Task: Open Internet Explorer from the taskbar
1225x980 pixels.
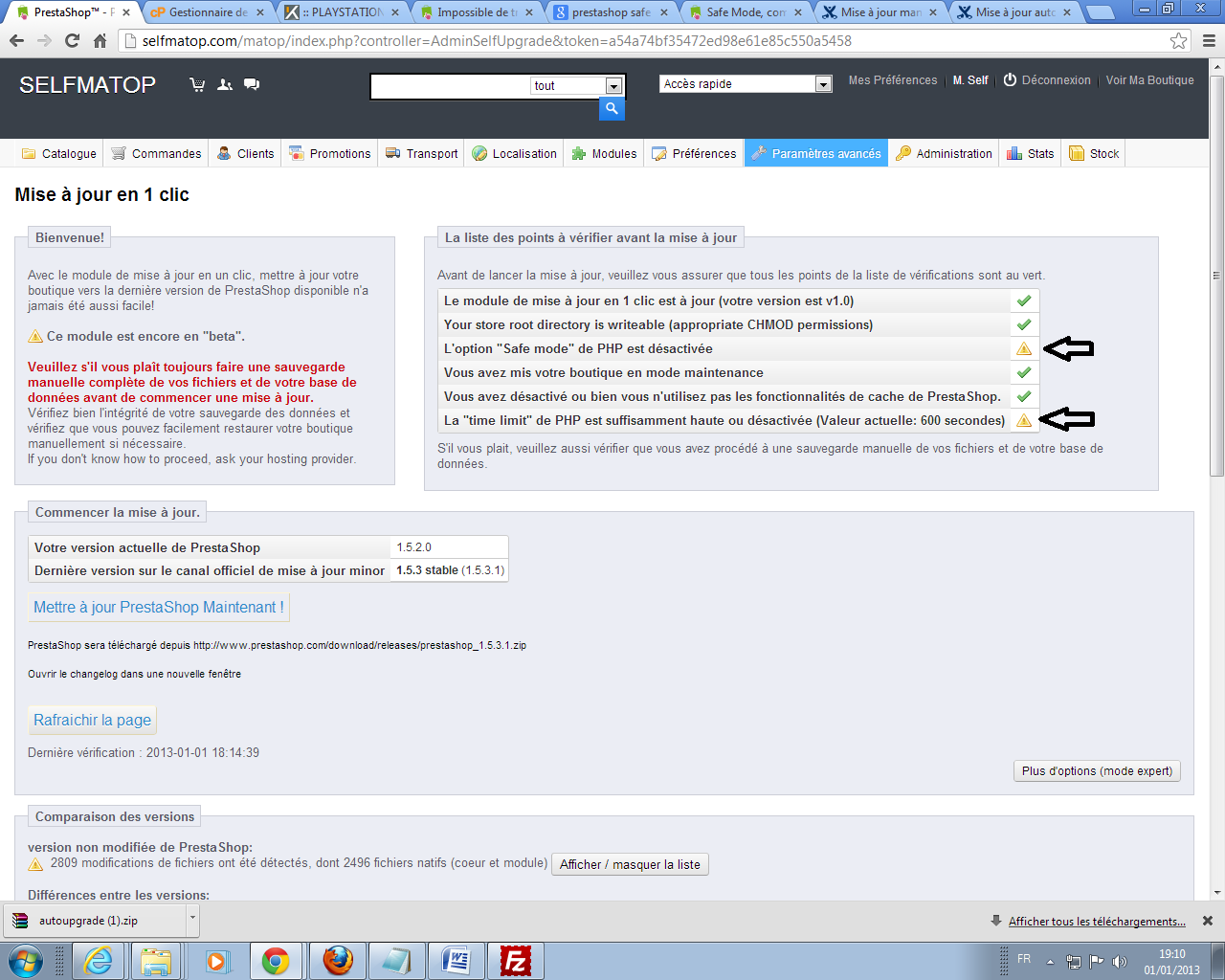Action: click(99, 960)
